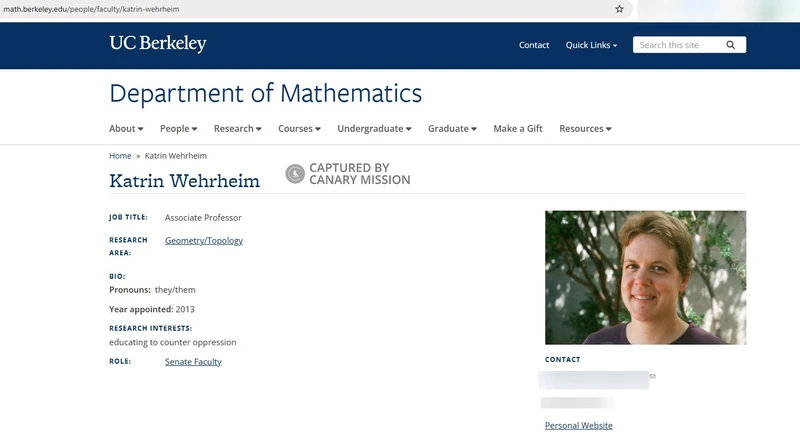The width and height of the screenshot is (800, 448).
Task: Expand the Undergraduate menu
Action: tap(374, 129)
